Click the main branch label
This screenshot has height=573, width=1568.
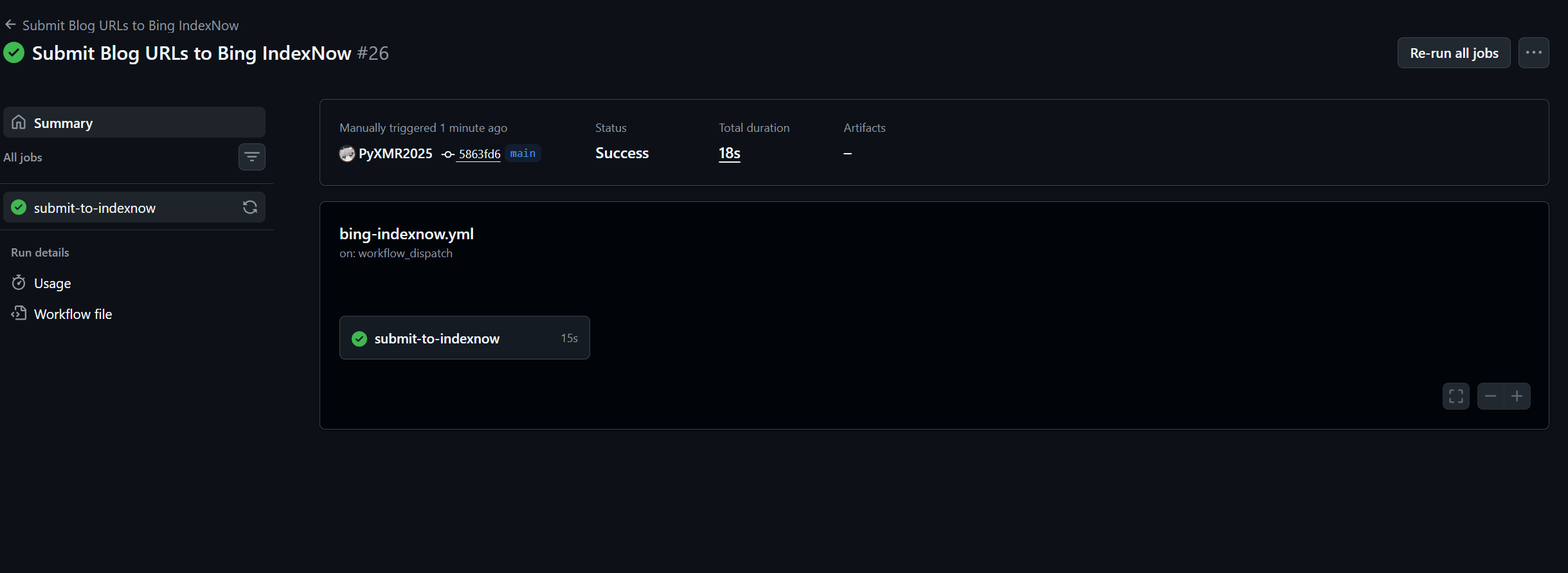click(523, 154)
